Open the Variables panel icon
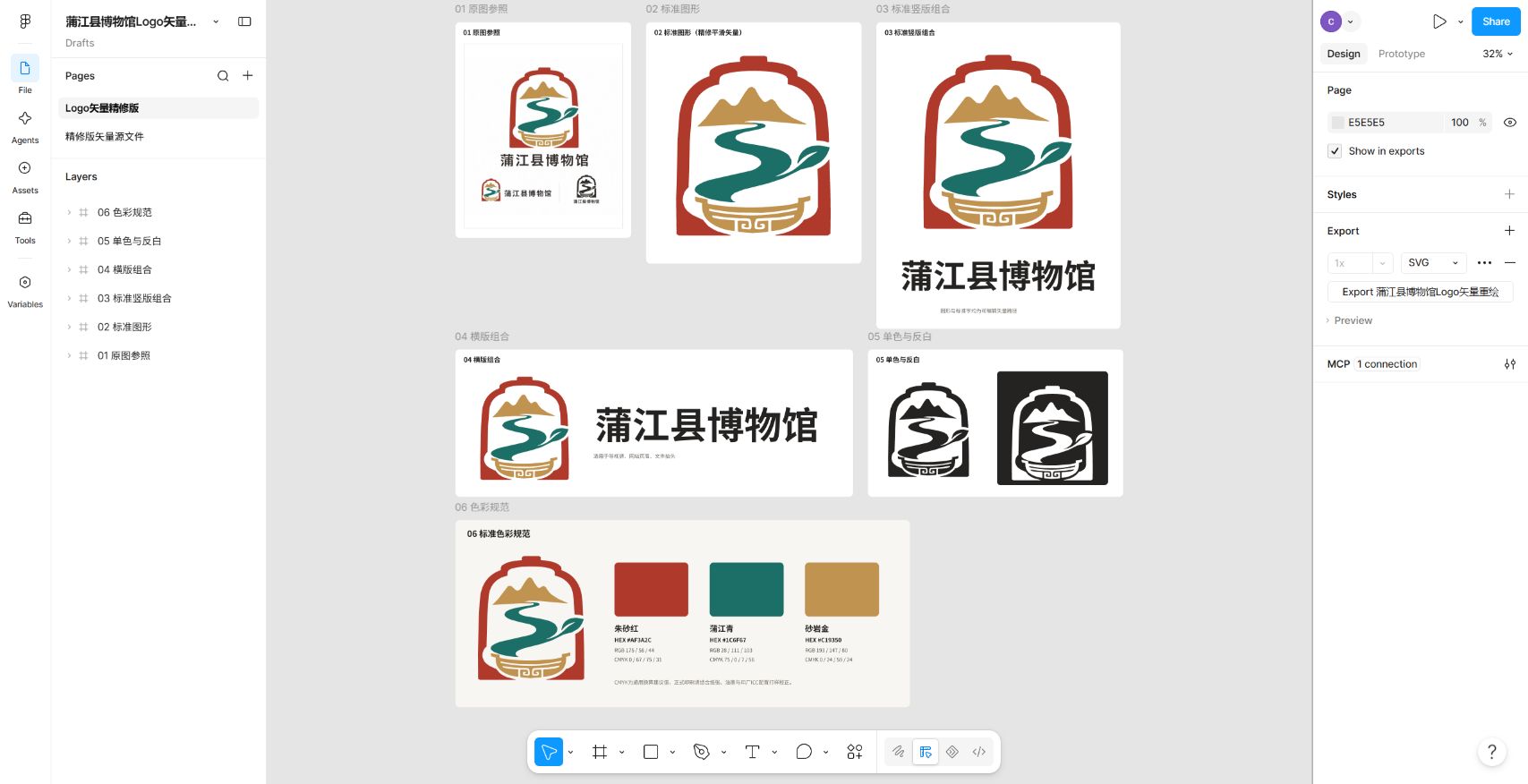Image resolution: width=1528 pixels, height=784 pixels. [x=25, y=283]
